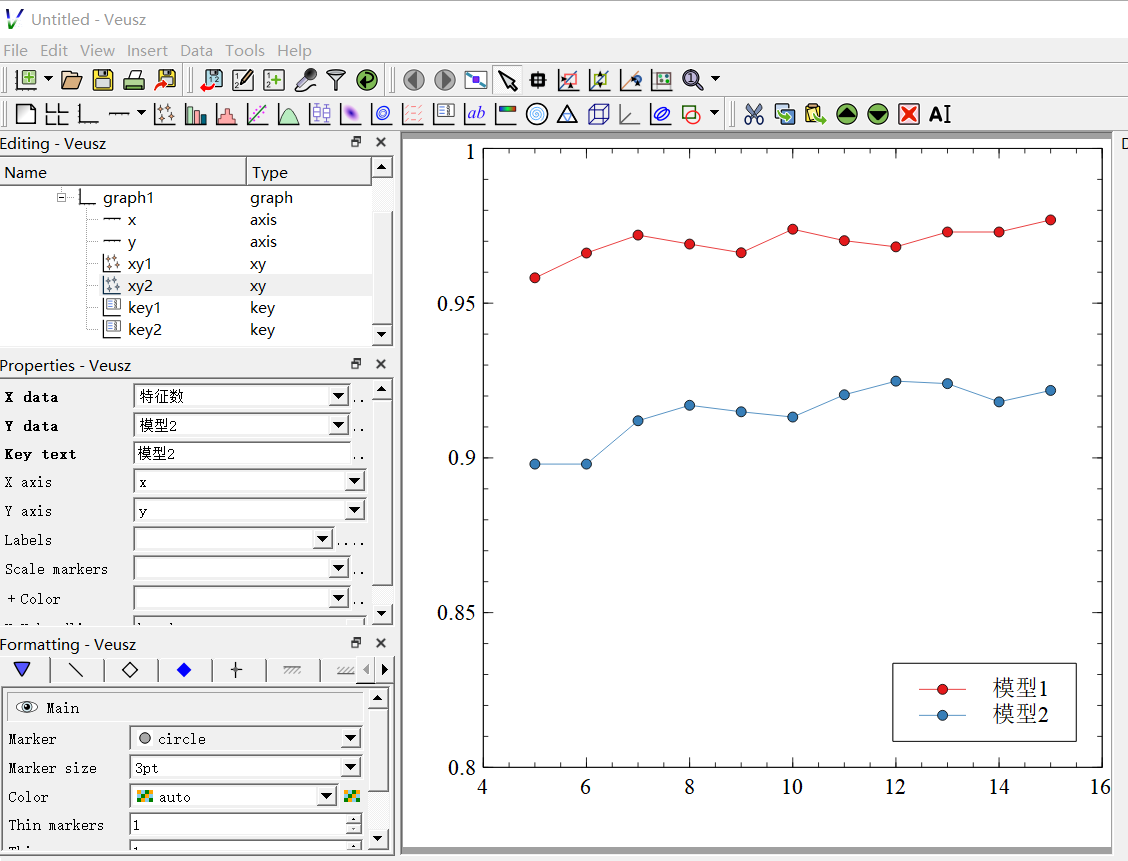This screenshot has width=1128, height=861.
Task: Open the X axis dropdown
Action: (x=355, y=481)
